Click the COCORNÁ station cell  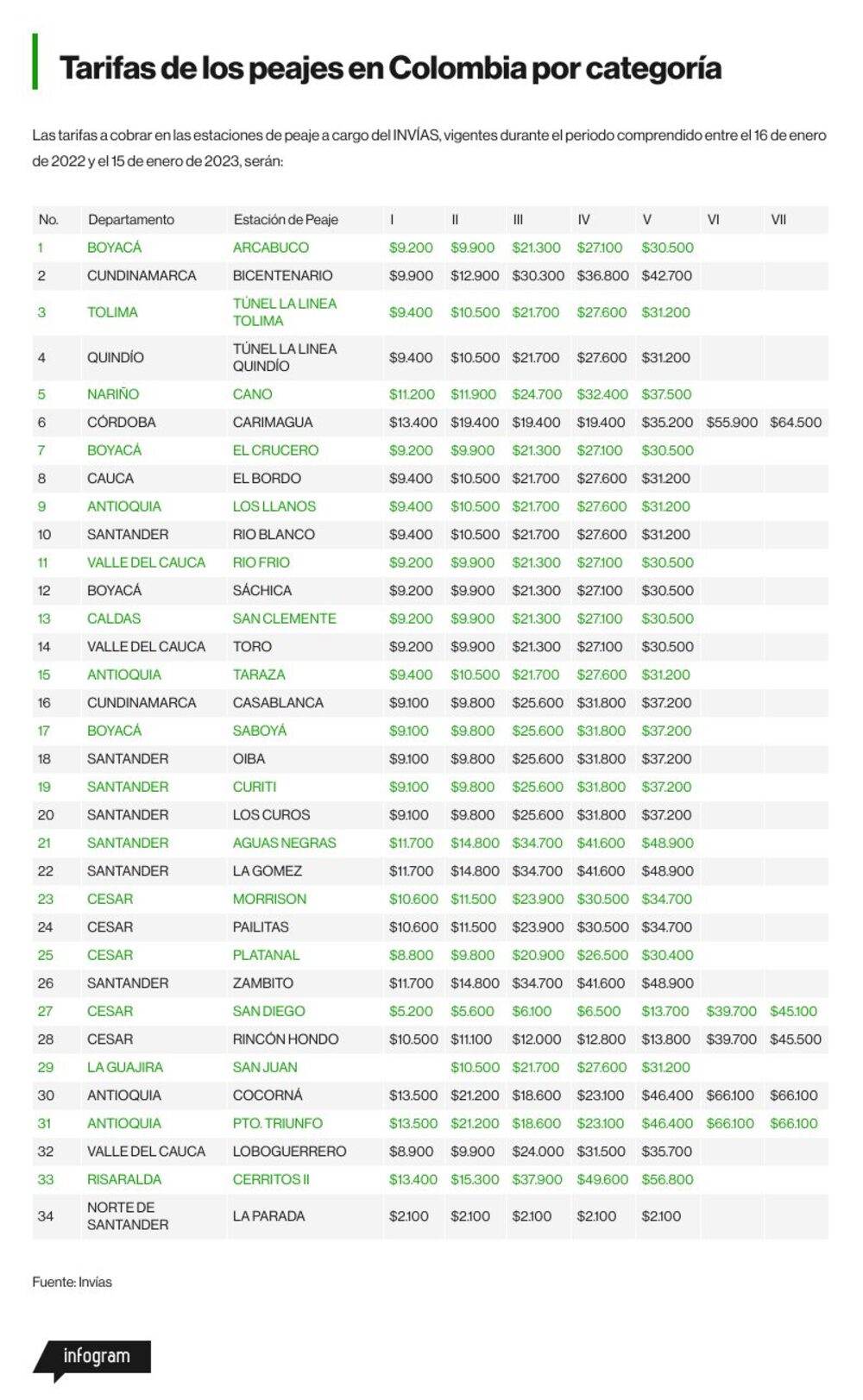coord(268,1096)
